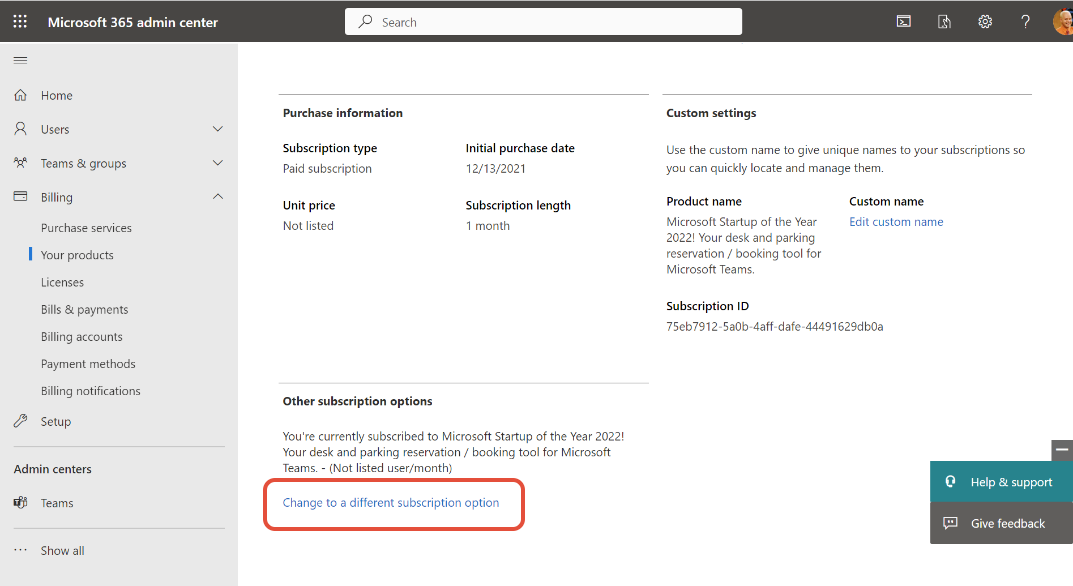Open Bills & payments
The height and width of the screenshot is (586, 1073).
[x=84, y=309]
